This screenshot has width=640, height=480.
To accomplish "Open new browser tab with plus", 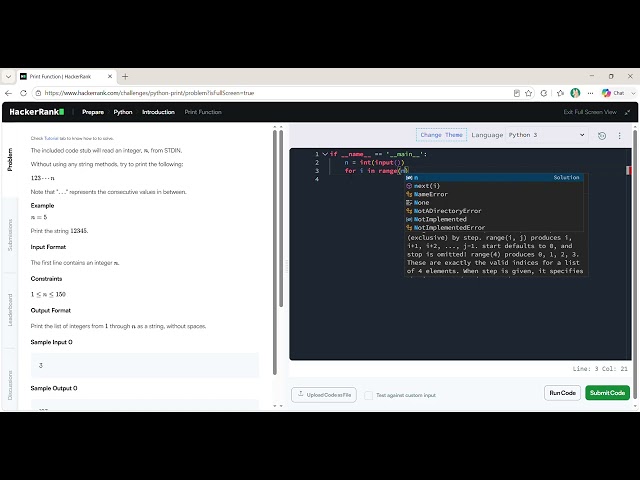I will coord(125,76).
